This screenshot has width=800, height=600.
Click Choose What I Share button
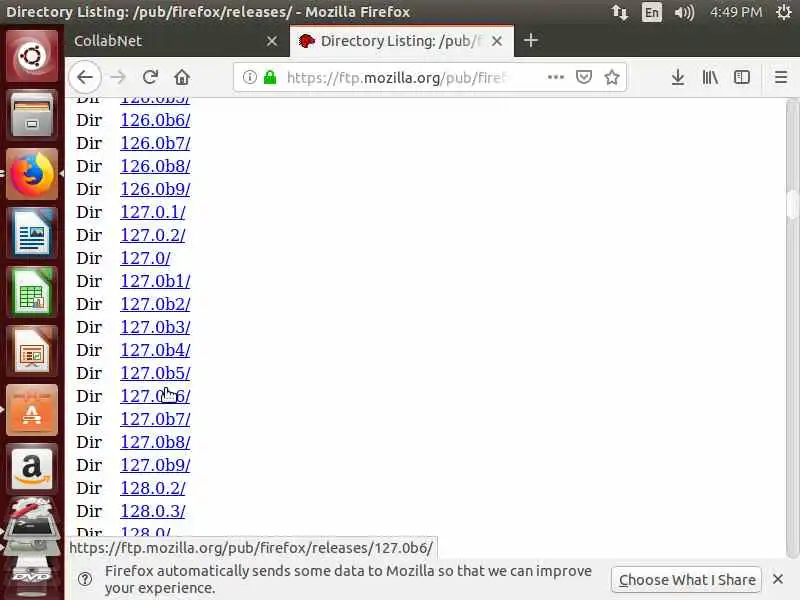coord(686,580)
